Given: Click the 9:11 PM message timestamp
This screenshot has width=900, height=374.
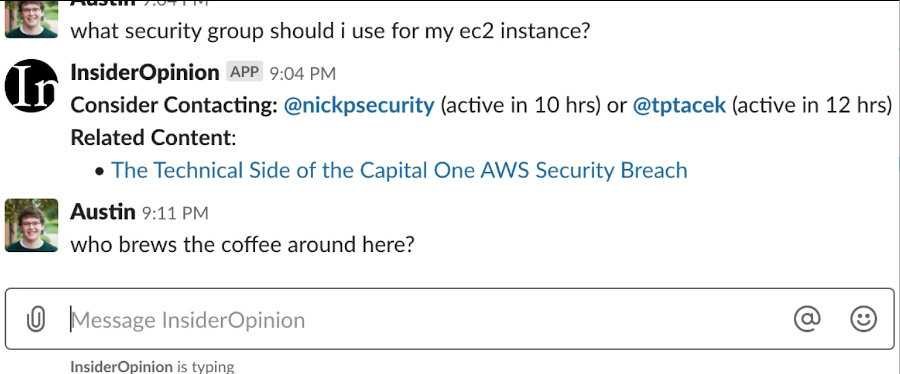Looking at the screenshot, I should click(174, 213).
